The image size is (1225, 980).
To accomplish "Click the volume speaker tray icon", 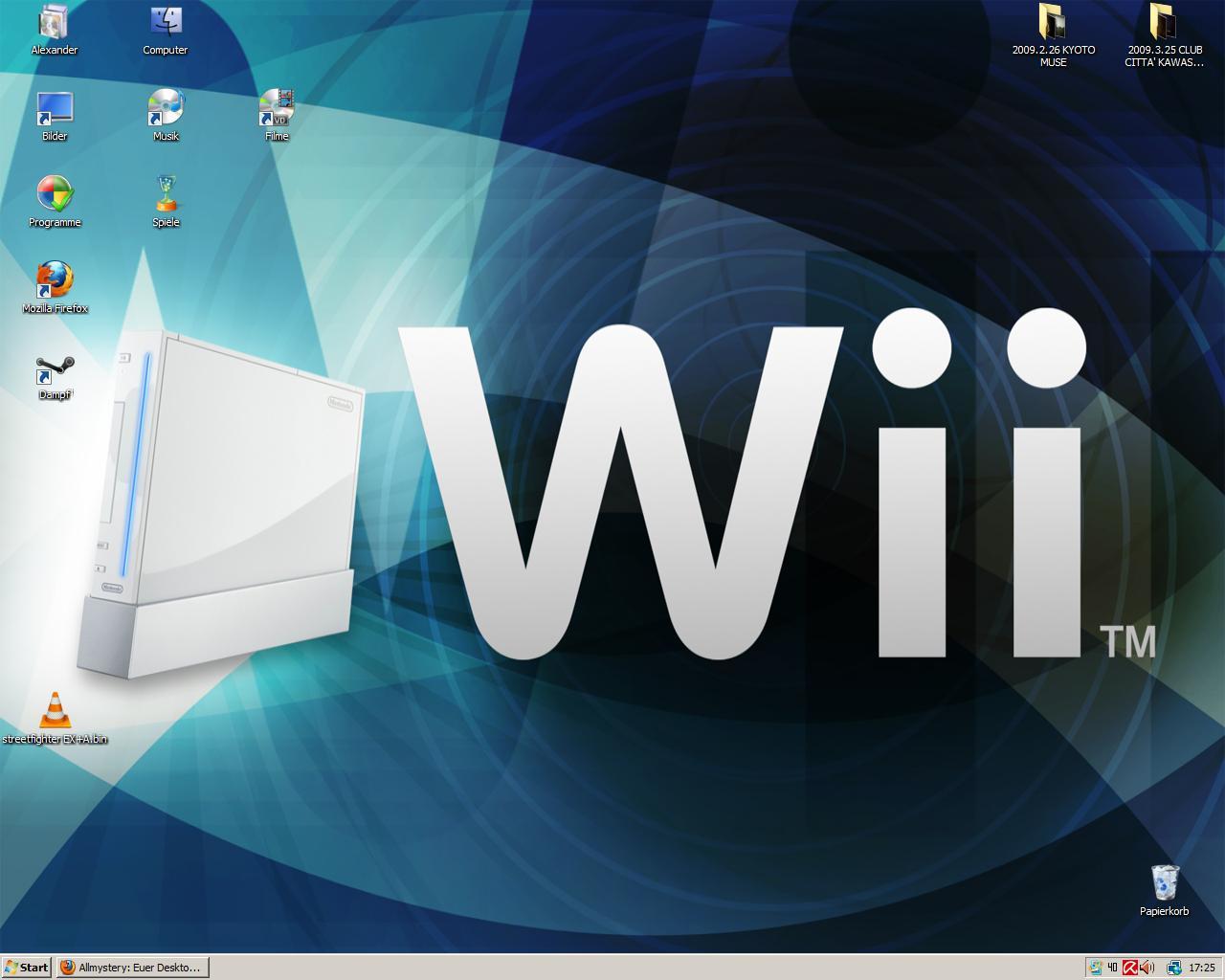I will pos(1147,968).
